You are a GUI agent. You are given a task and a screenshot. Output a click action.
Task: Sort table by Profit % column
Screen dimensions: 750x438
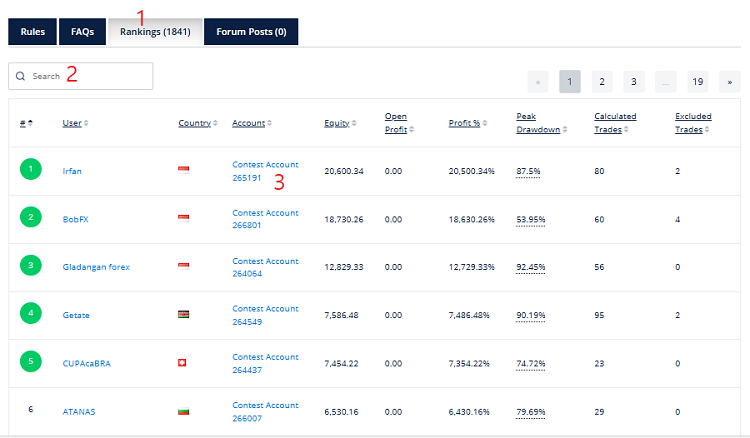pos(468,123)
